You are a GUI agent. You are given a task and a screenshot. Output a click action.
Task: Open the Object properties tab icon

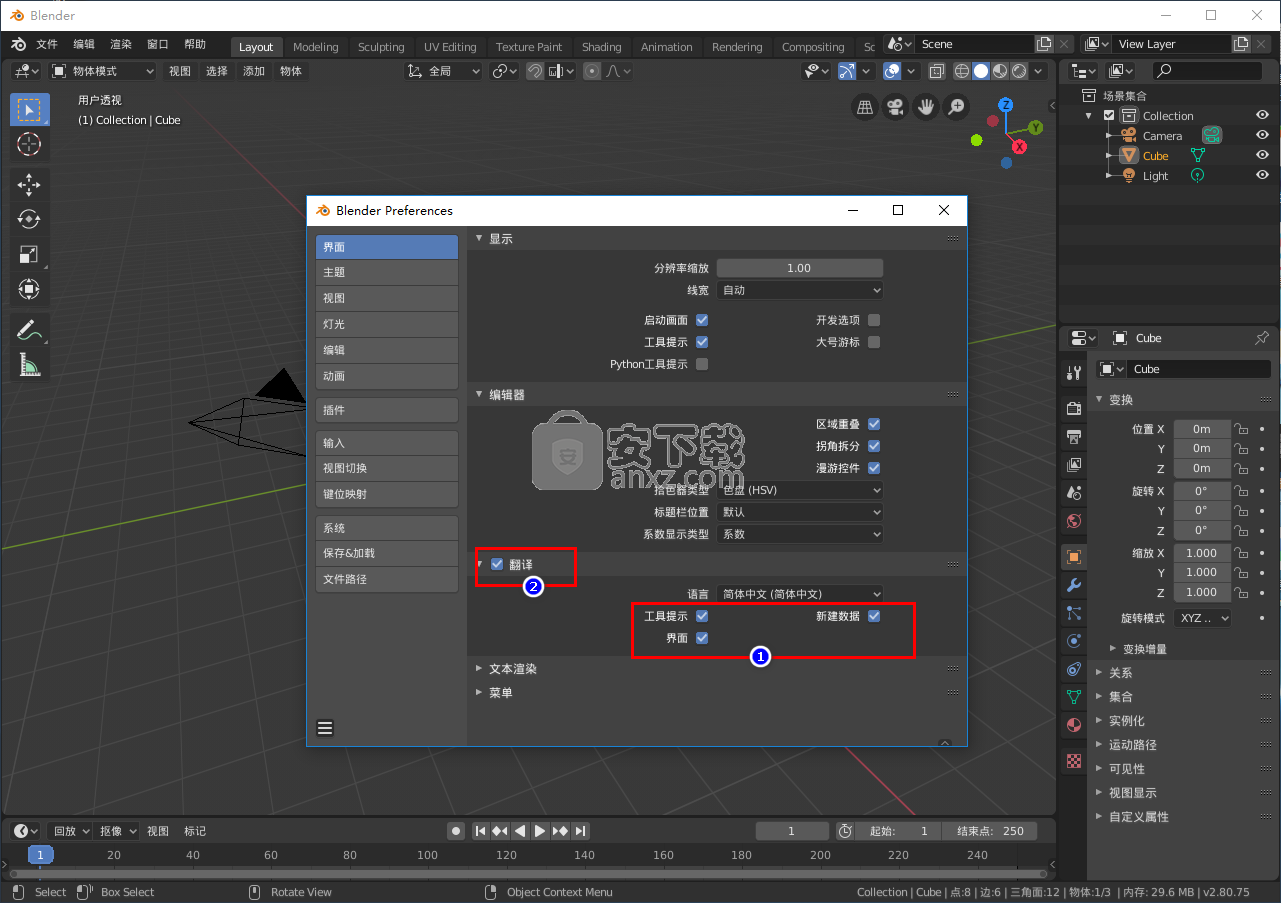tap(1074, 557)
